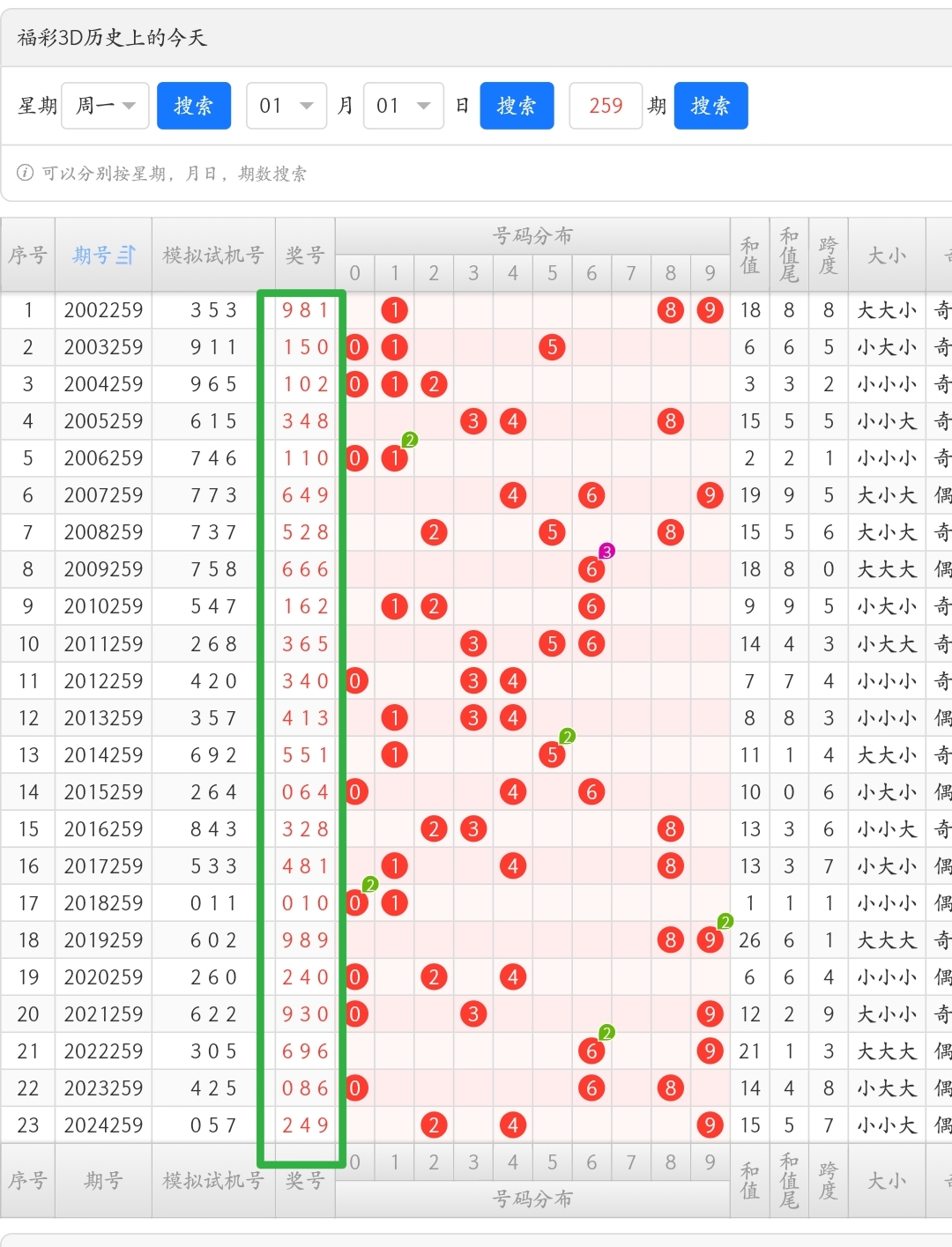Click red ball 5 with badge in row 2014259
Screen dimensions: 952x1247
pyautogui.click(x=552, y=755)
